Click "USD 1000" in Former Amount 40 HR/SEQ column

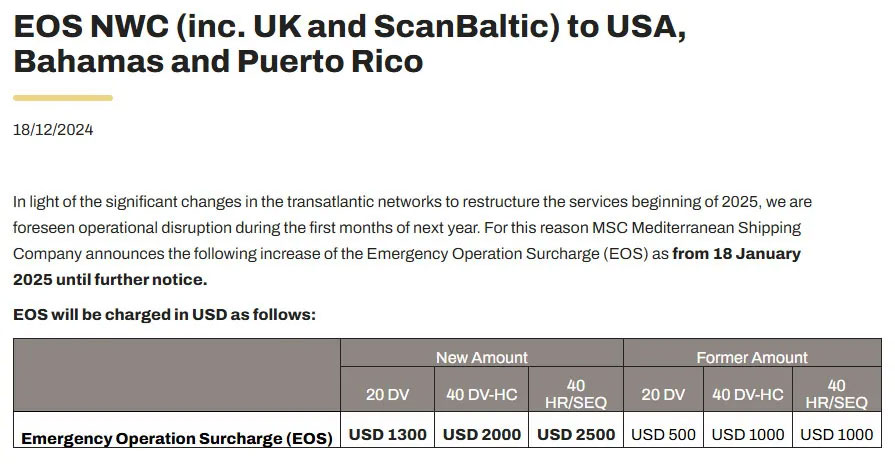837,435
